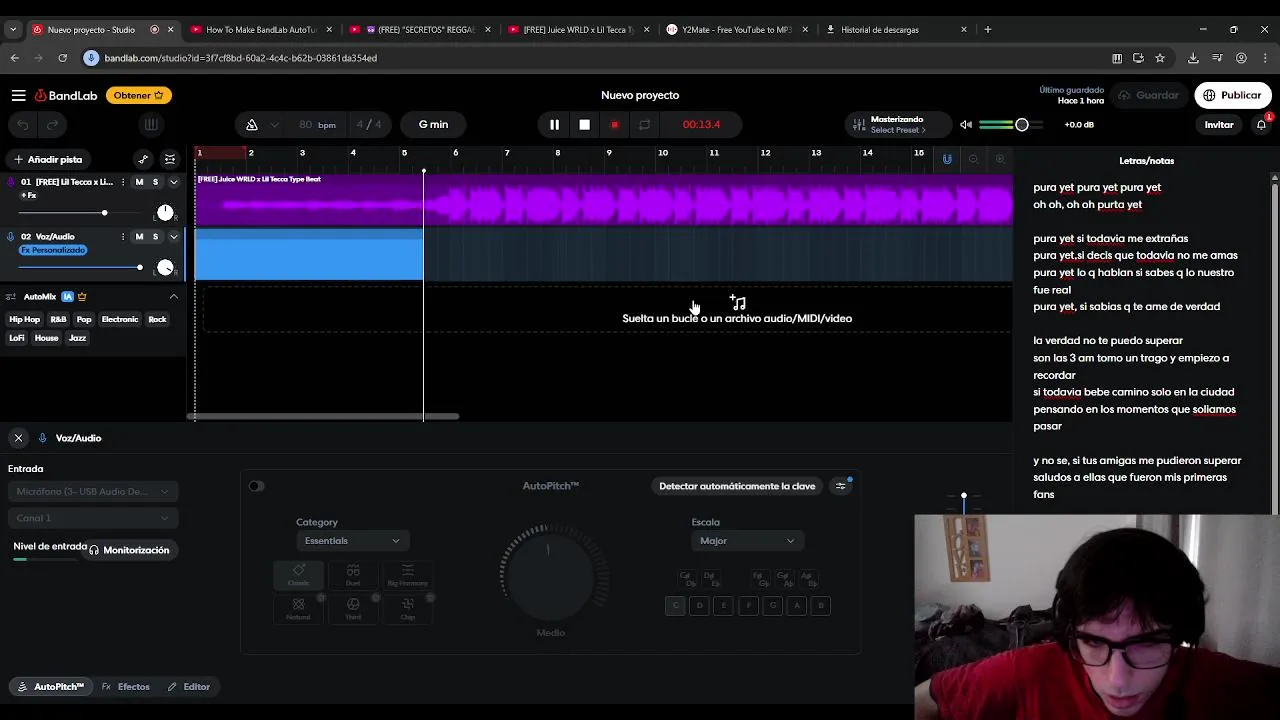Expand track 01 chevron
The height and width of the screenshot is (720, 1280).
coord(173,182)
